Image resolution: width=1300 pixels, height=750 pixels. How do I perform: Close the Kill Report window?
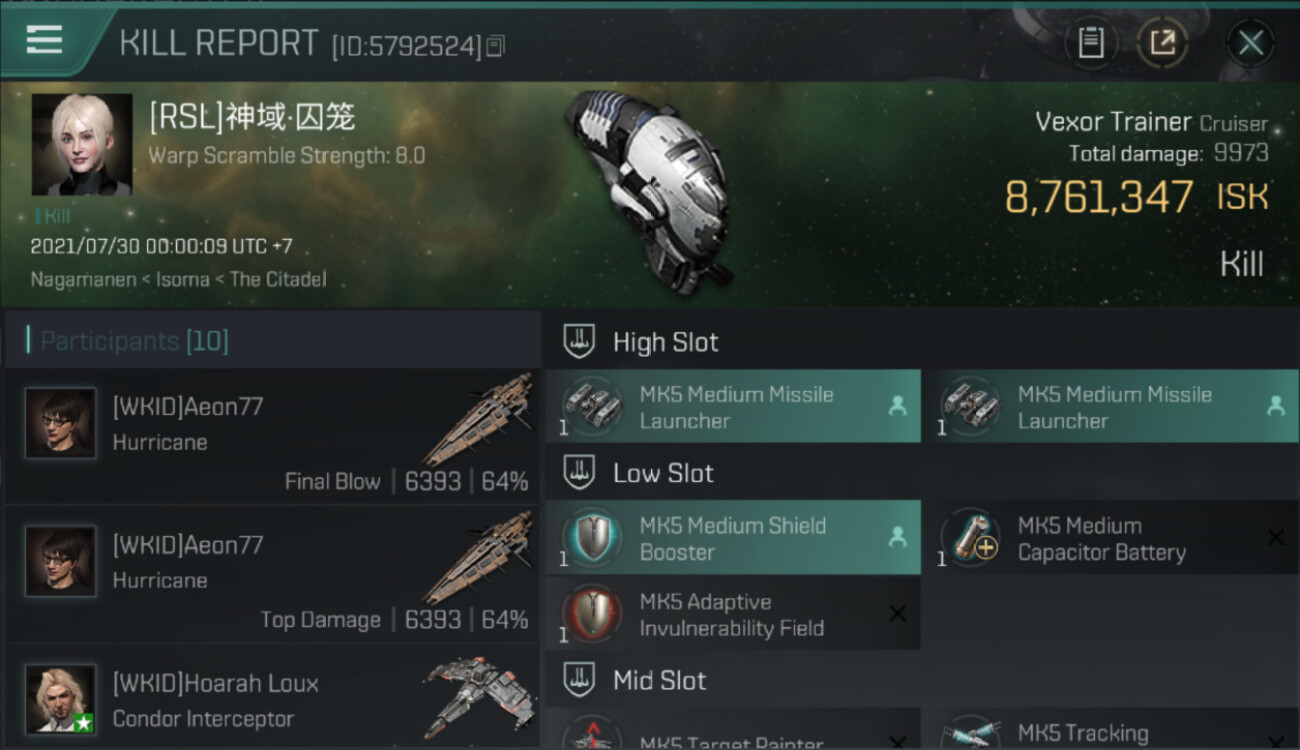click(x=1250, y=43)
